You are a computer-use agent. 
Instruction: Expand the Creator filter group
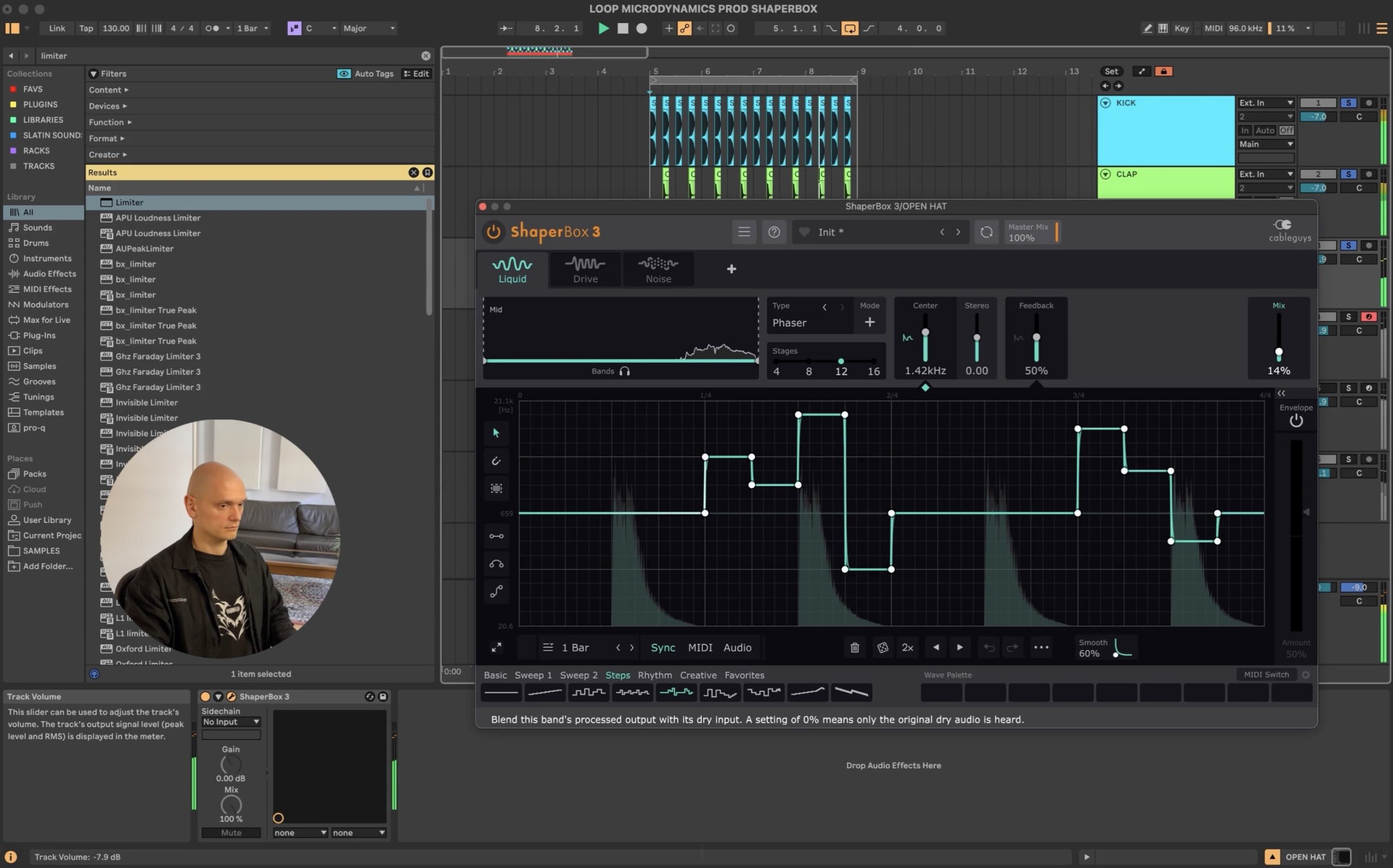pos(108,154)
